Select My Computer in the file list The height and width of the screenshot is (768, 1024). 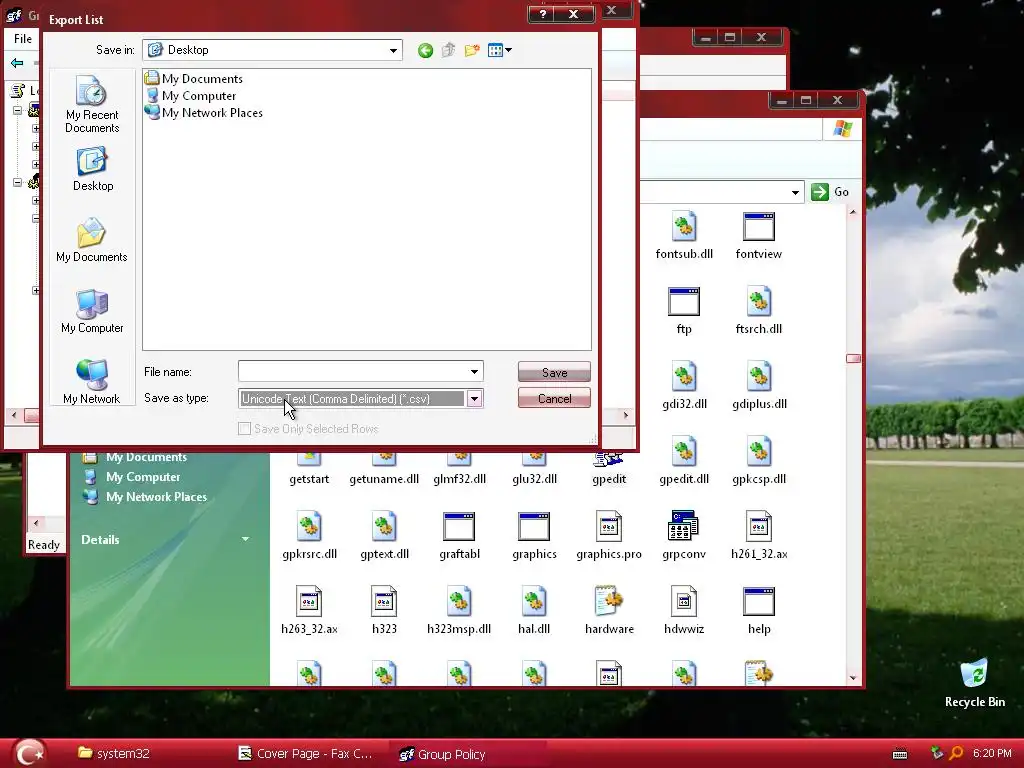[x=191, y=95]
